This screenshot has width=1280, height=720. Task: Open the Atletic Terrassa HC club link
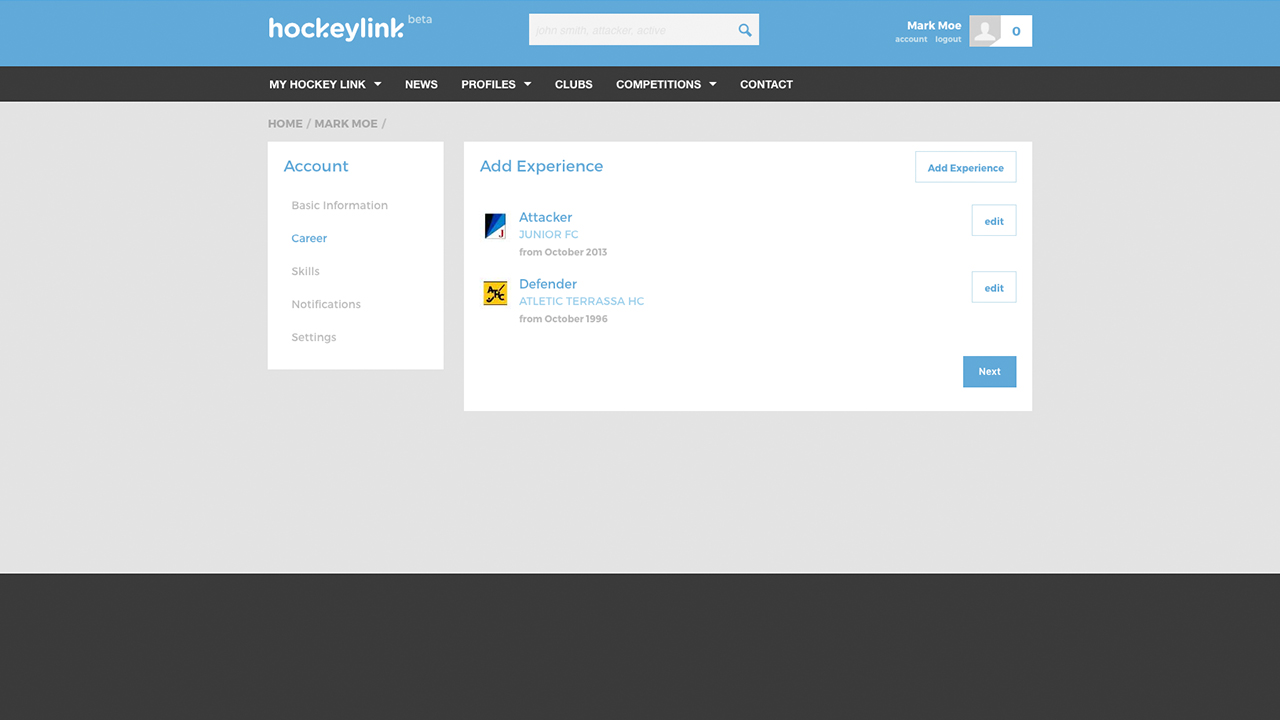[581, 301]
